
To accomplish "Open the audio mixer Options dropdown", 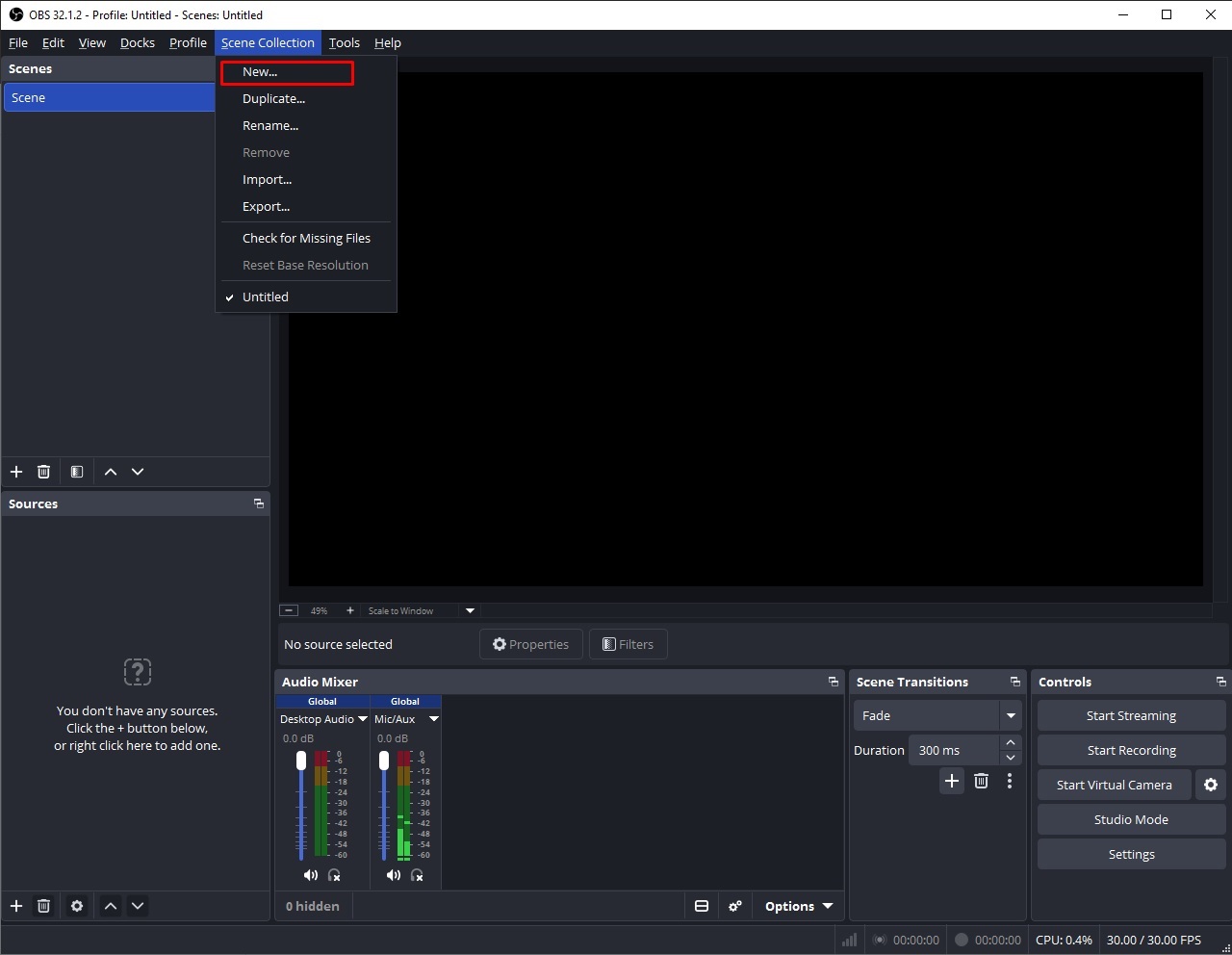I will (x=798, y=906).
